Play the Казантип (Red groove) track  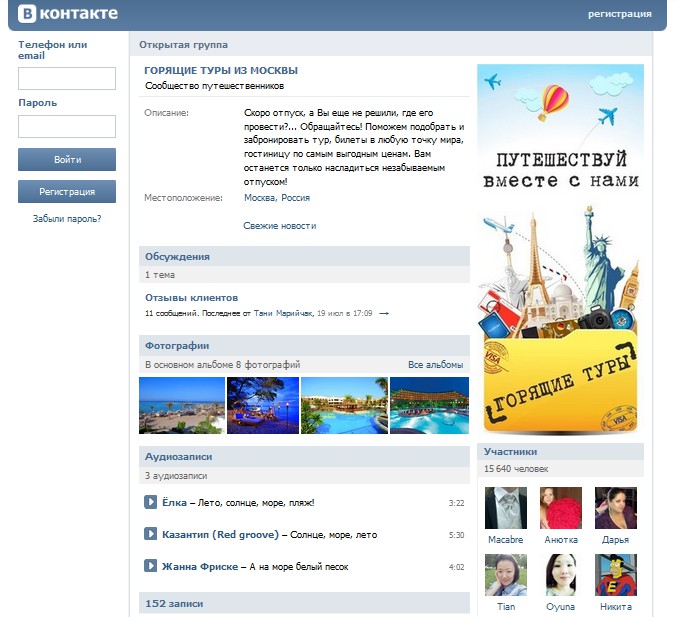pos(150,534)
